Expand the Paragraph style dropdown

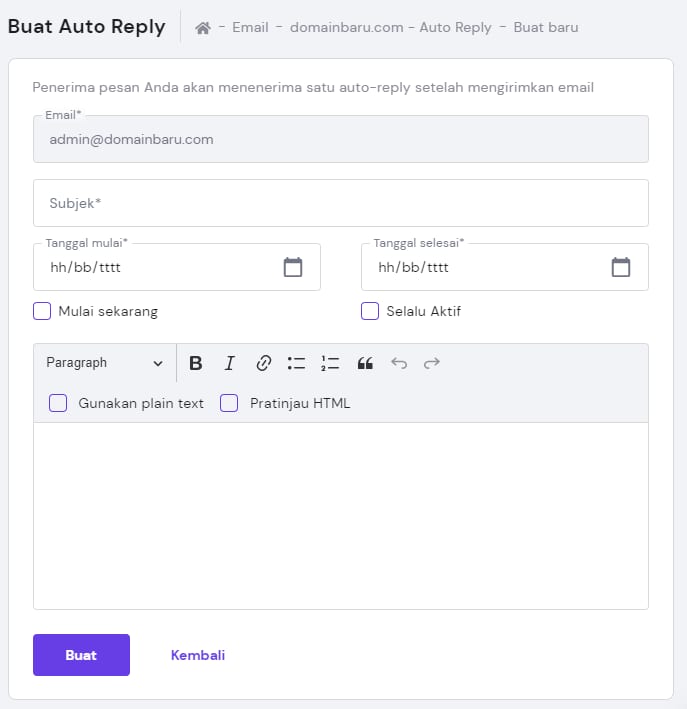click(104, 363)
